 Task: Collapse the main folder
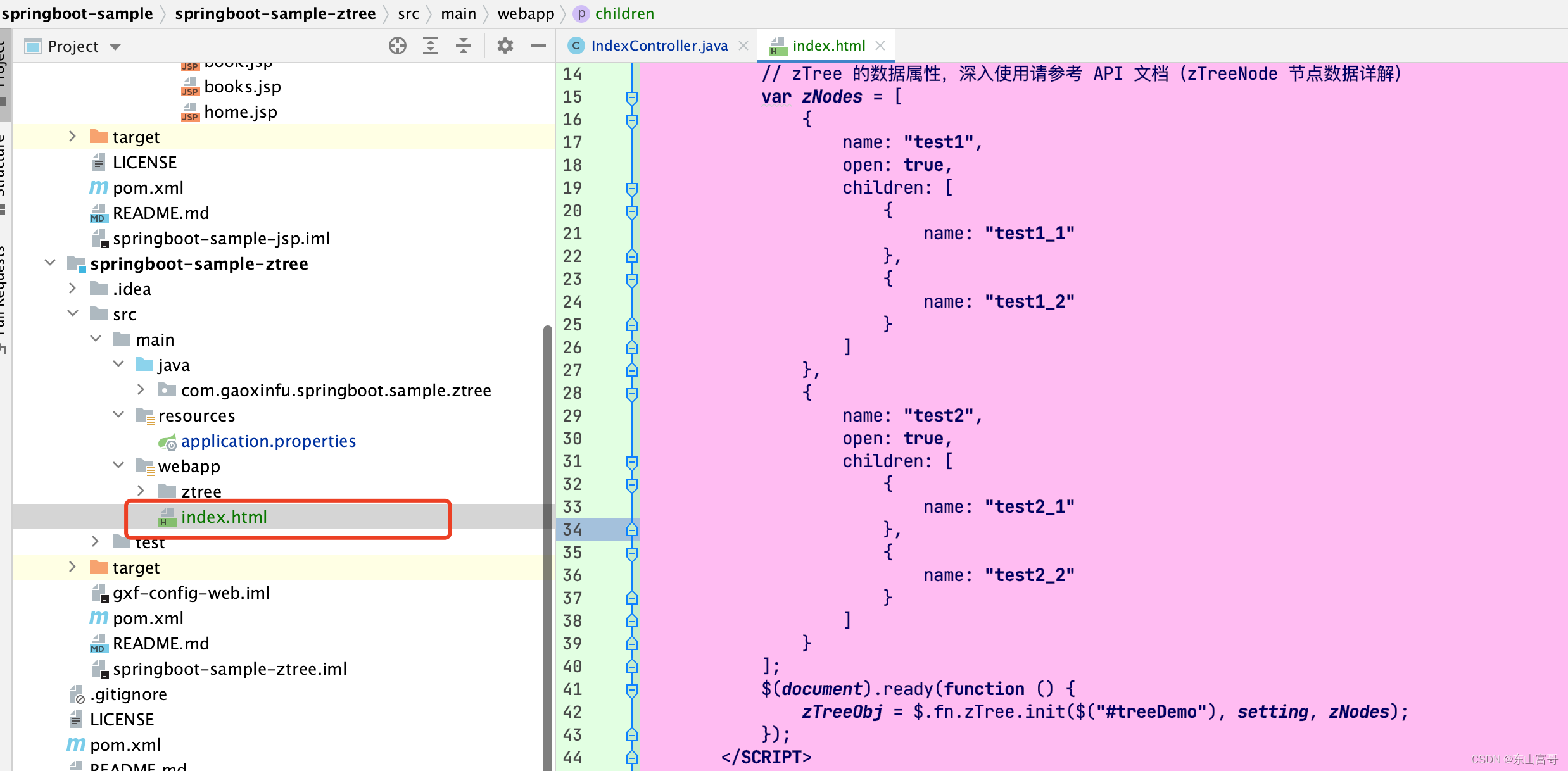tap(96, 339)
